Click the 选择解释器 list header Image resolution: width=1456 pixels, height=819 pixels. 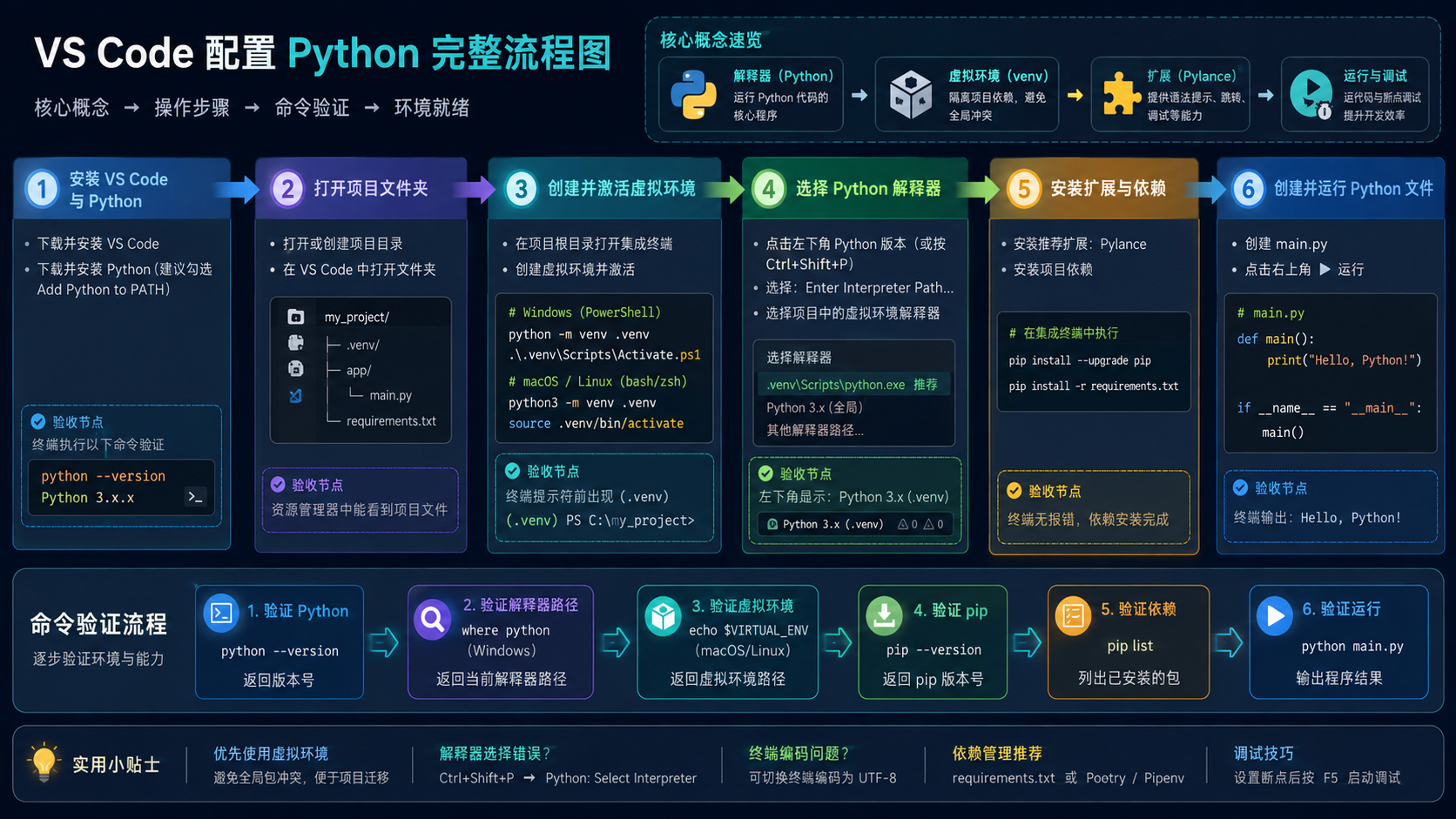click(799, 358)
